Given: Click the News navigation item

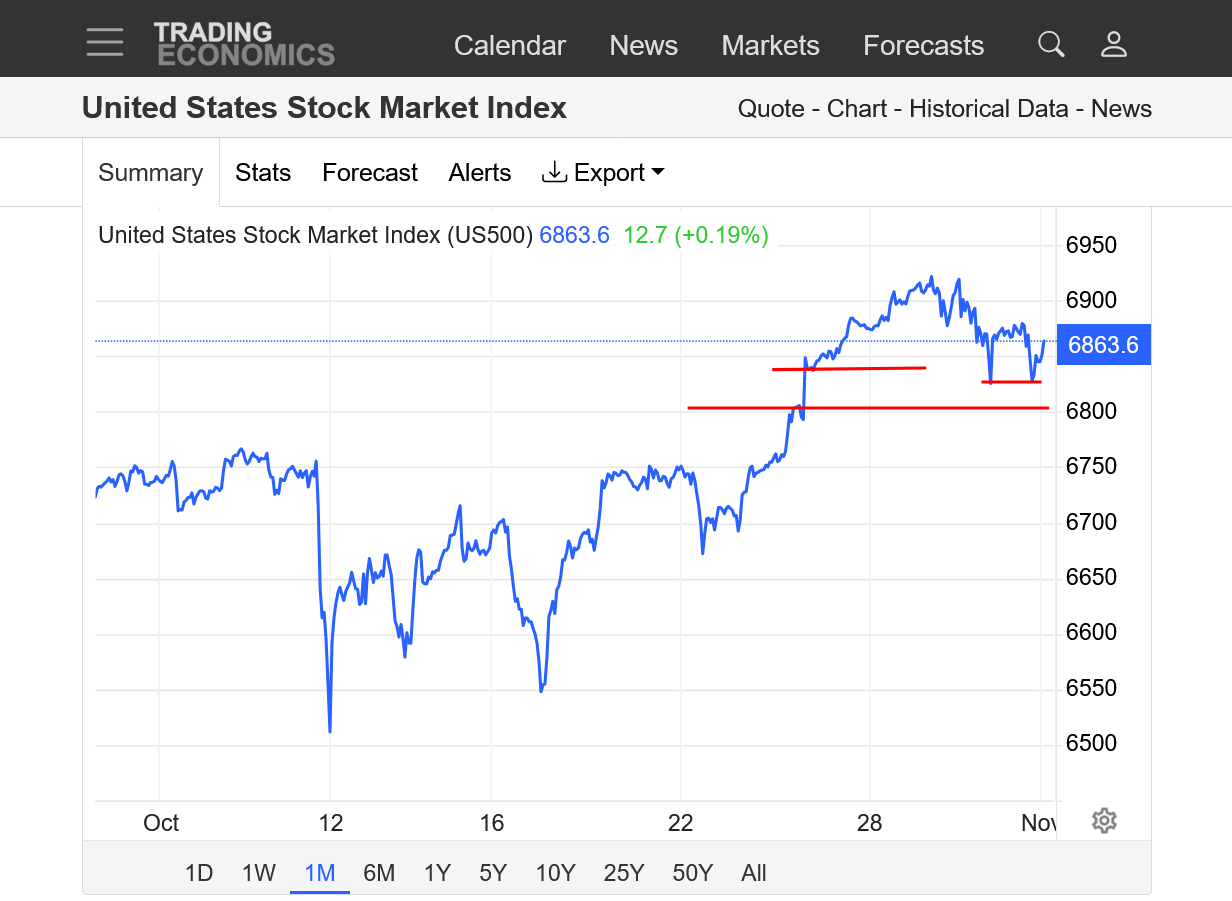Looking at the screenshot, I should click(x=643, y=46).
